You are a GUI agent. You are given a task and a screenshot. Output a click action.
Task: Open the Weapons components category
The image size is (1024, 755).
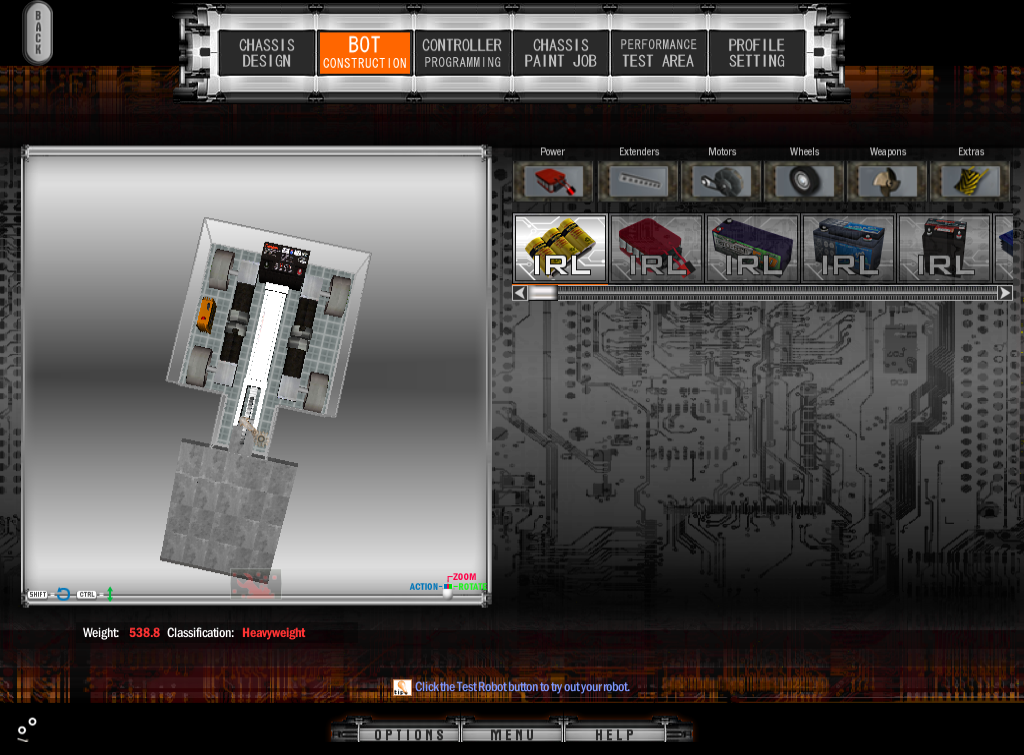click(x=888, y=181)
